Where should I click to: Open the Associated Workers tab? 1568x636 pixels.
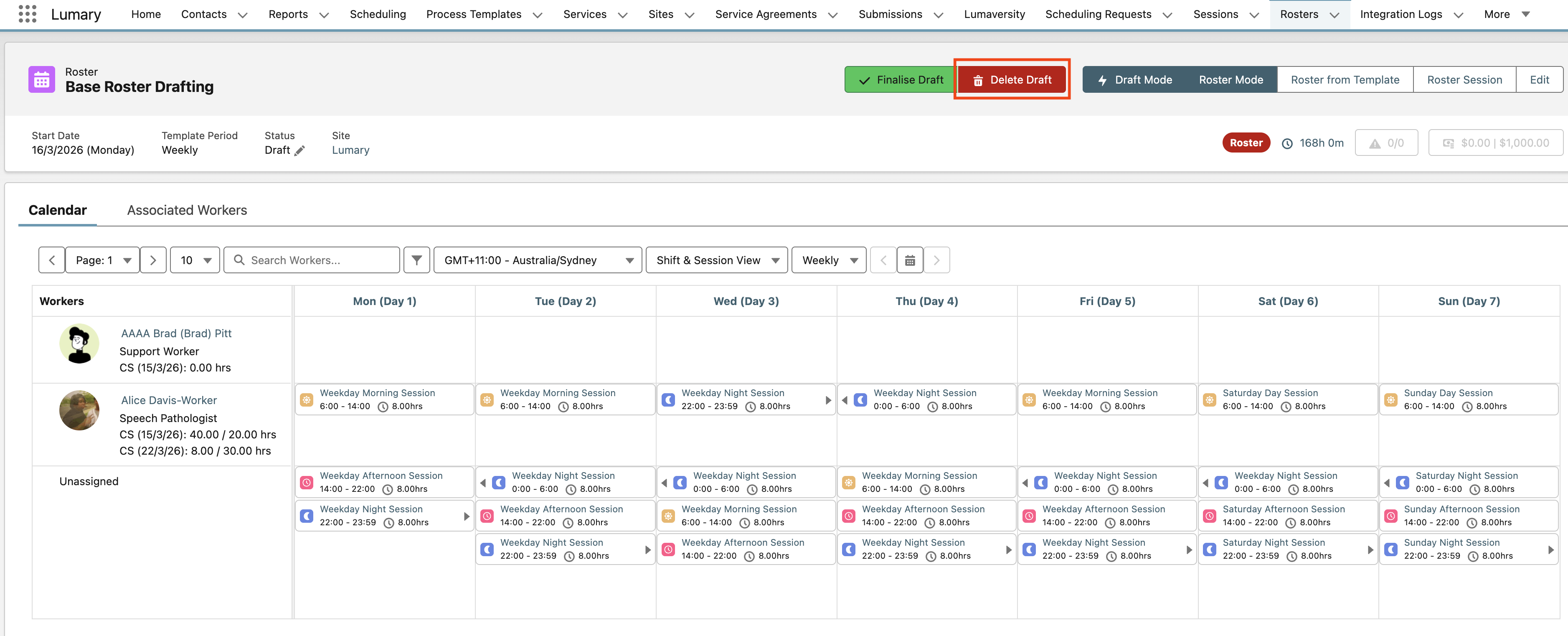click(x=187, y=210)
